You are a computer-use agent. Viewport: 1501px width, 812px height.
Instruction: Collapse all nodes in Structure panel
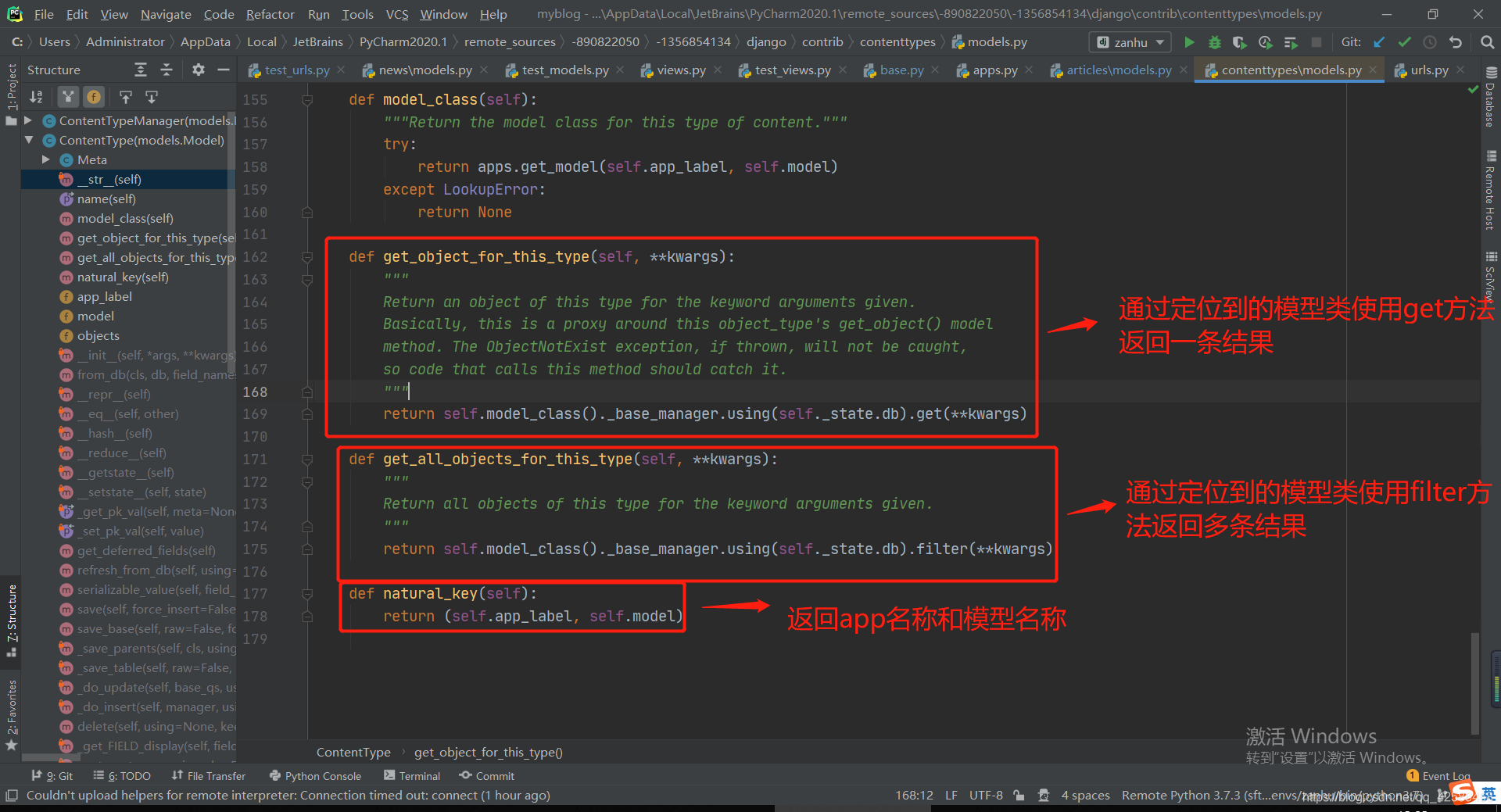point(167,70)
